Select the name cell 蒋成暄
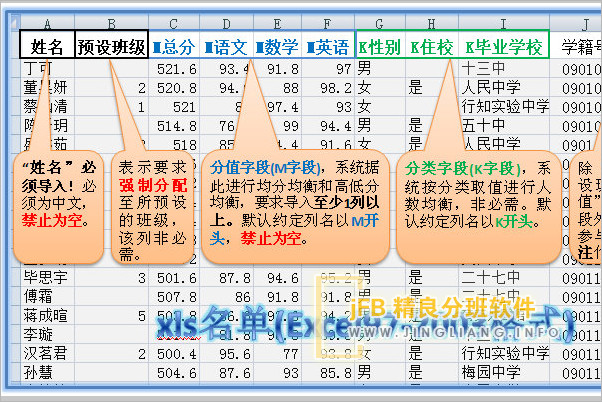The width and height of the screenshot is (602, 402). (x=47, y=316)
